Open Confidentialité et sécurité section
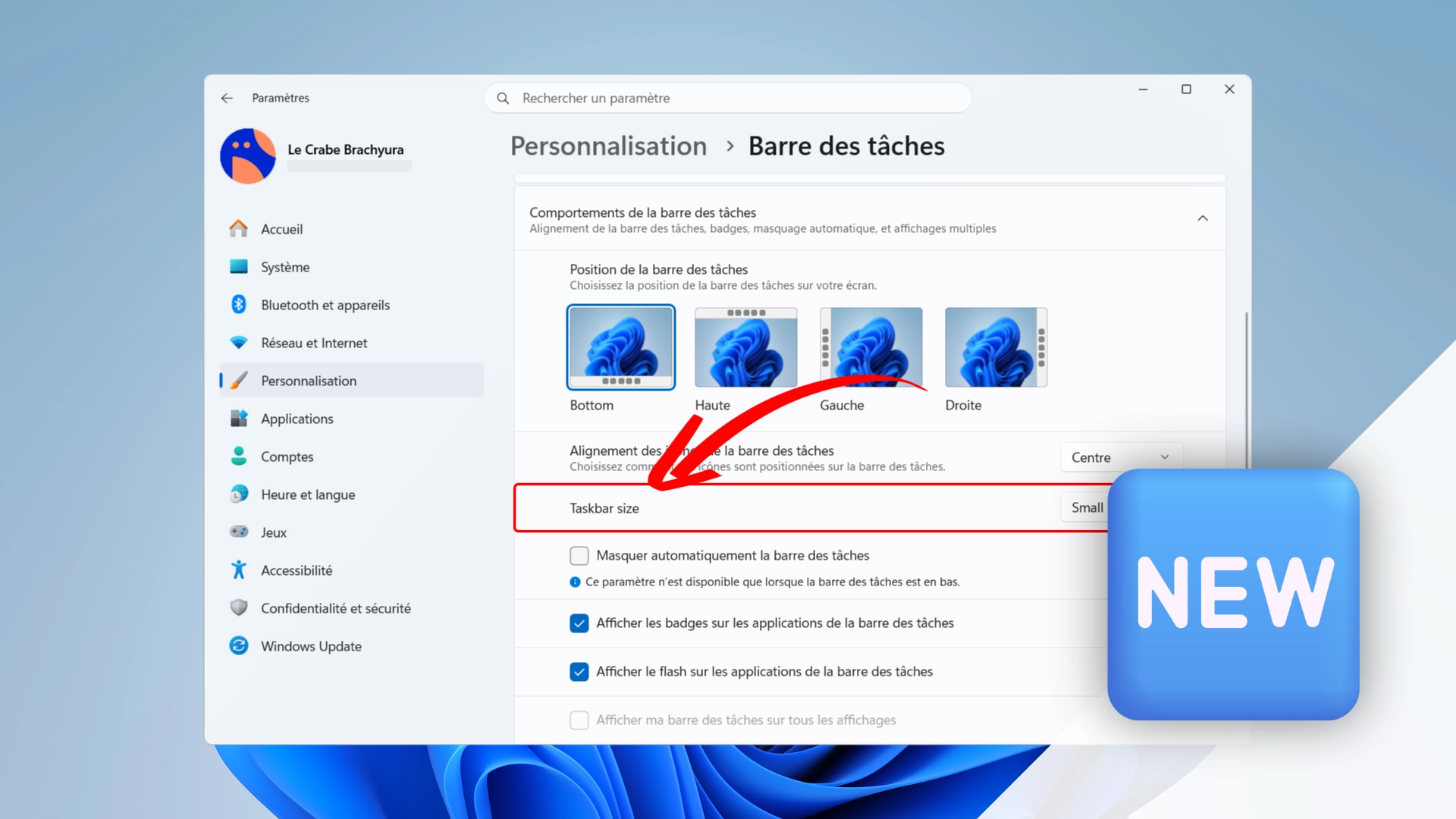This screenshot has height=819, width=1456. (352, 607)
